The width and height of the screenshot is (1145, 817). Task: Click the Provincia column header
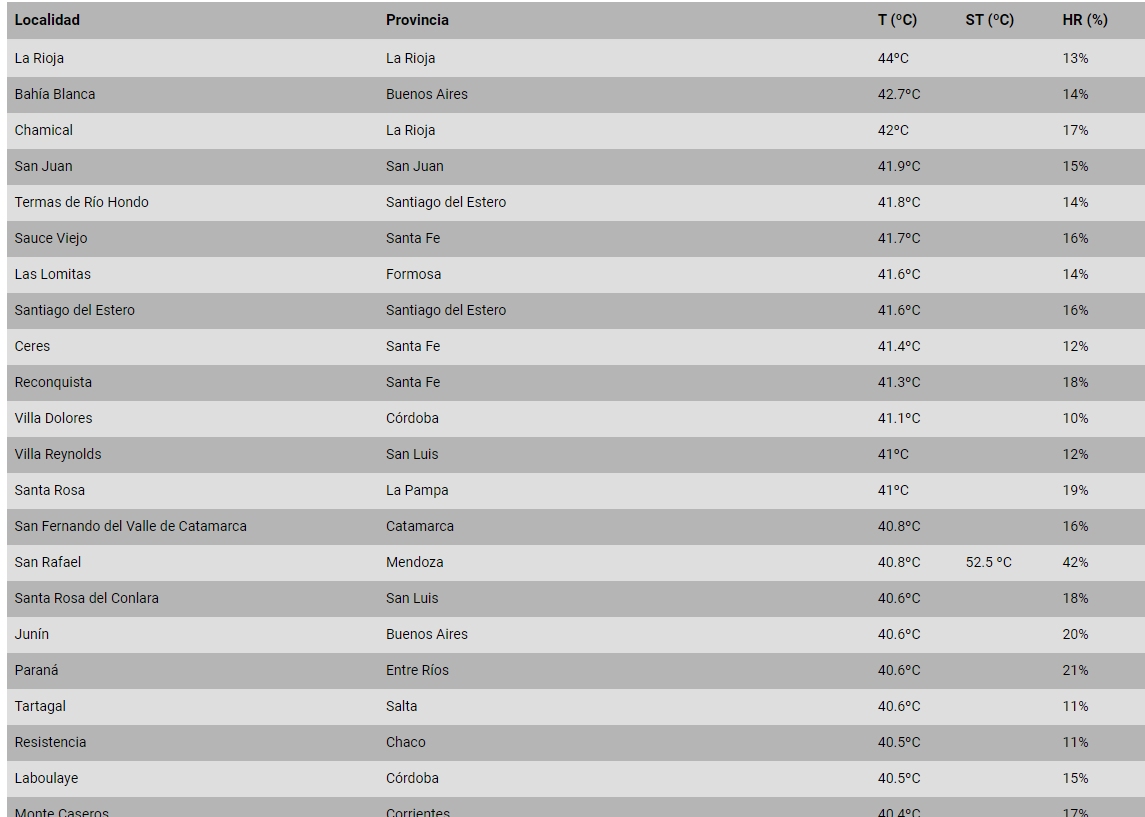pos(417,20)
